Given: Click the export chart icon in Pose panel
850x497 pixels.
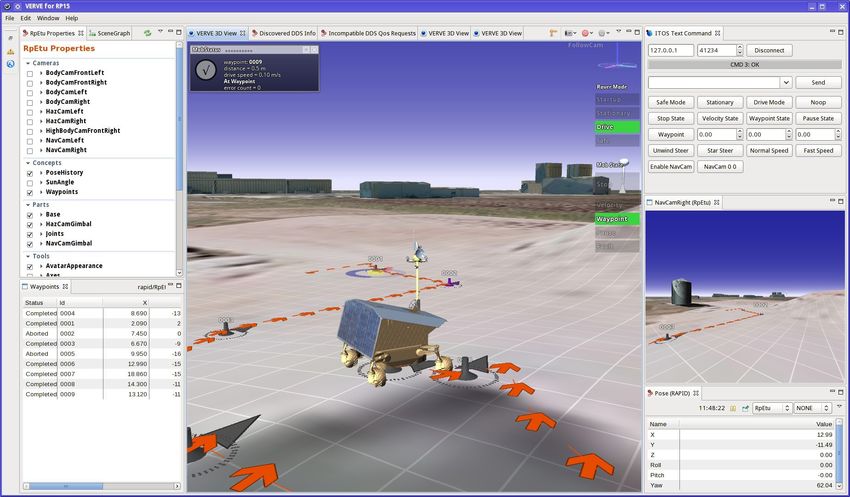Looking at the screenshot, I should pos(745,408).
